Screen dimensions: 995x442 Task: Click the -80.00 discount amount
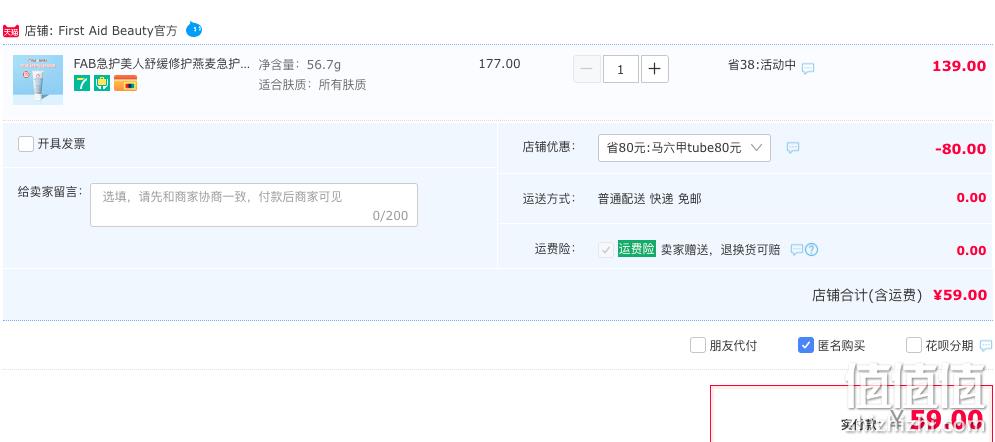coord(960,149)
